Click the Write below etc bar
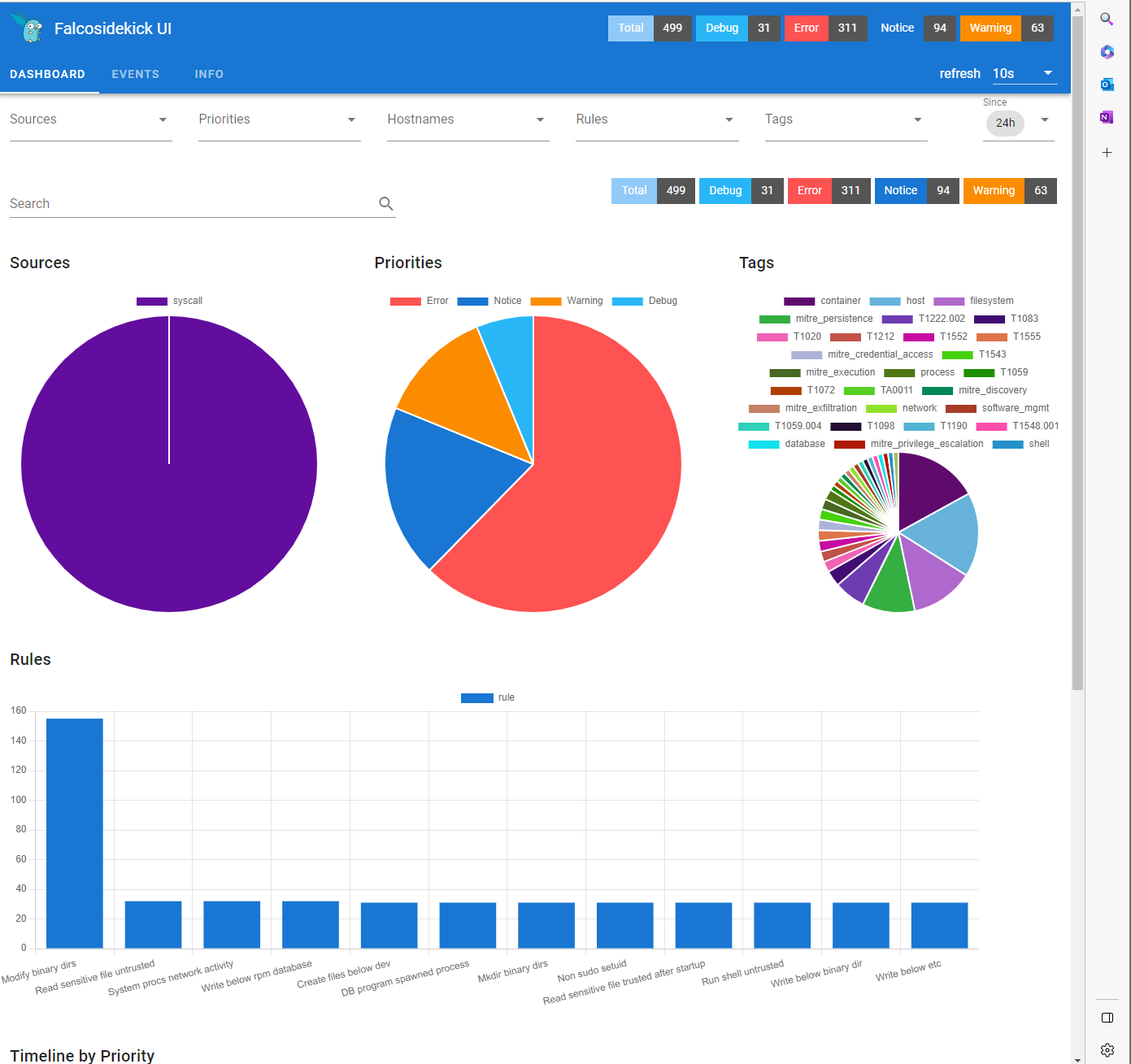The width and height of the screenshot is (1131, 1064). [939, 926]
